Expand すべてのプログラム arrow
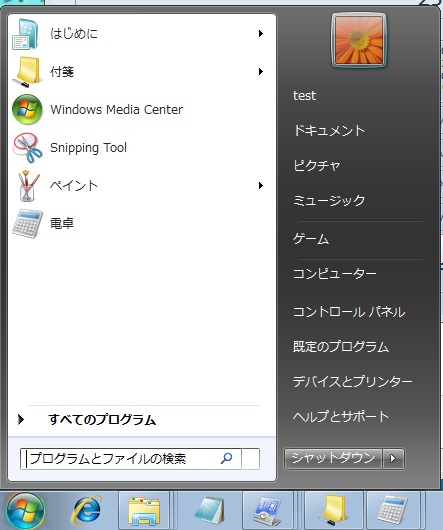443x530 pixels. [21, 419]
